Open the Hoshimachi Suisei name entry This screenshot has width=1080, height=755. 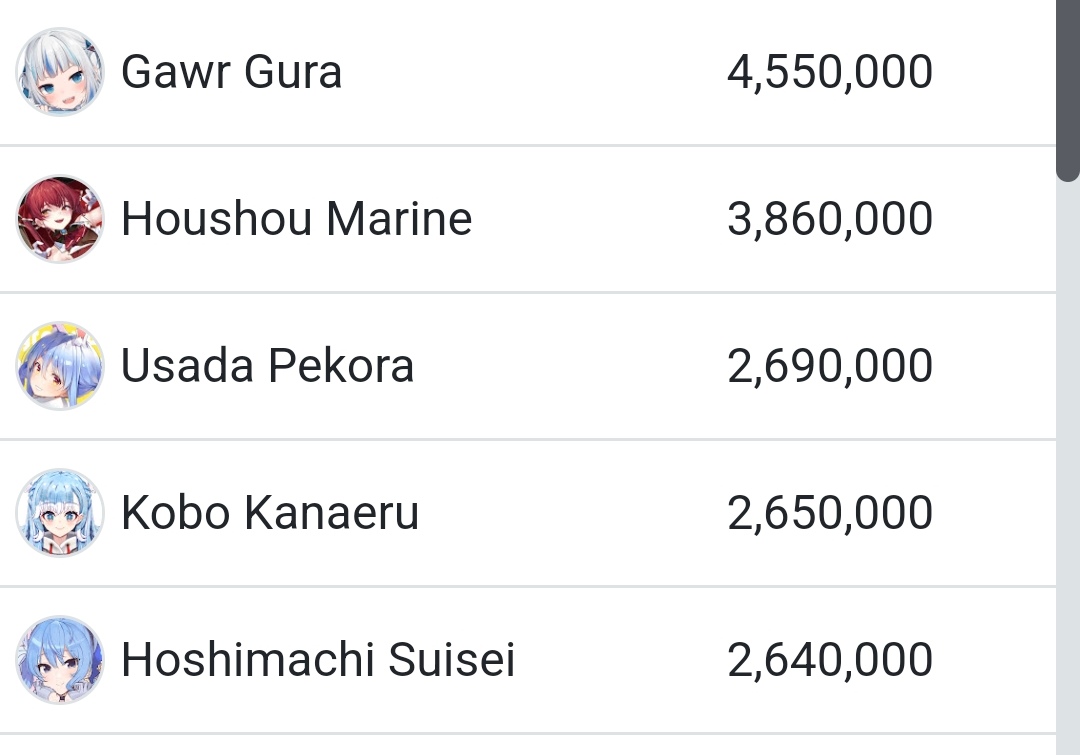[318, 660]
